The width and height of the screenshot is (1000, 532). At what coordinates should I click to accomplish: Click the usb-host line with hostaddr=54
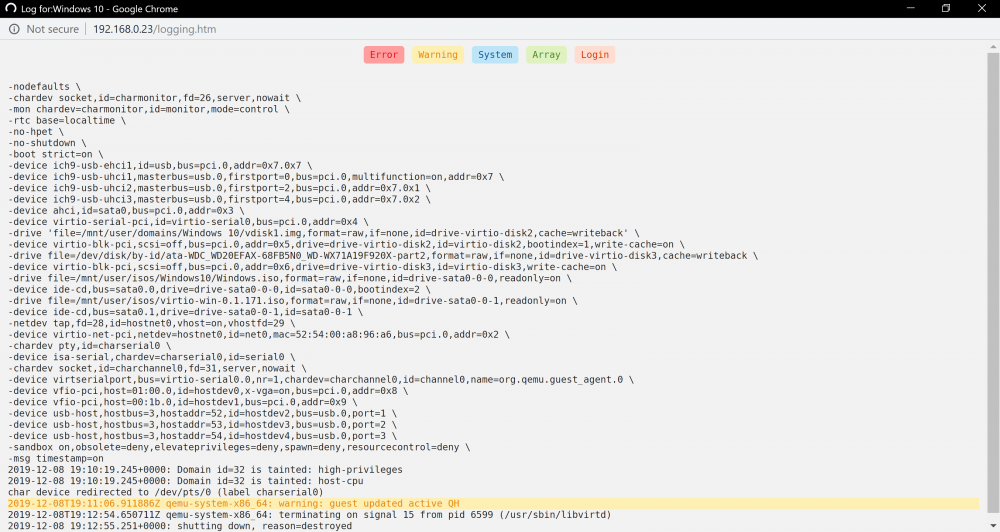click(x=202, y=436)
